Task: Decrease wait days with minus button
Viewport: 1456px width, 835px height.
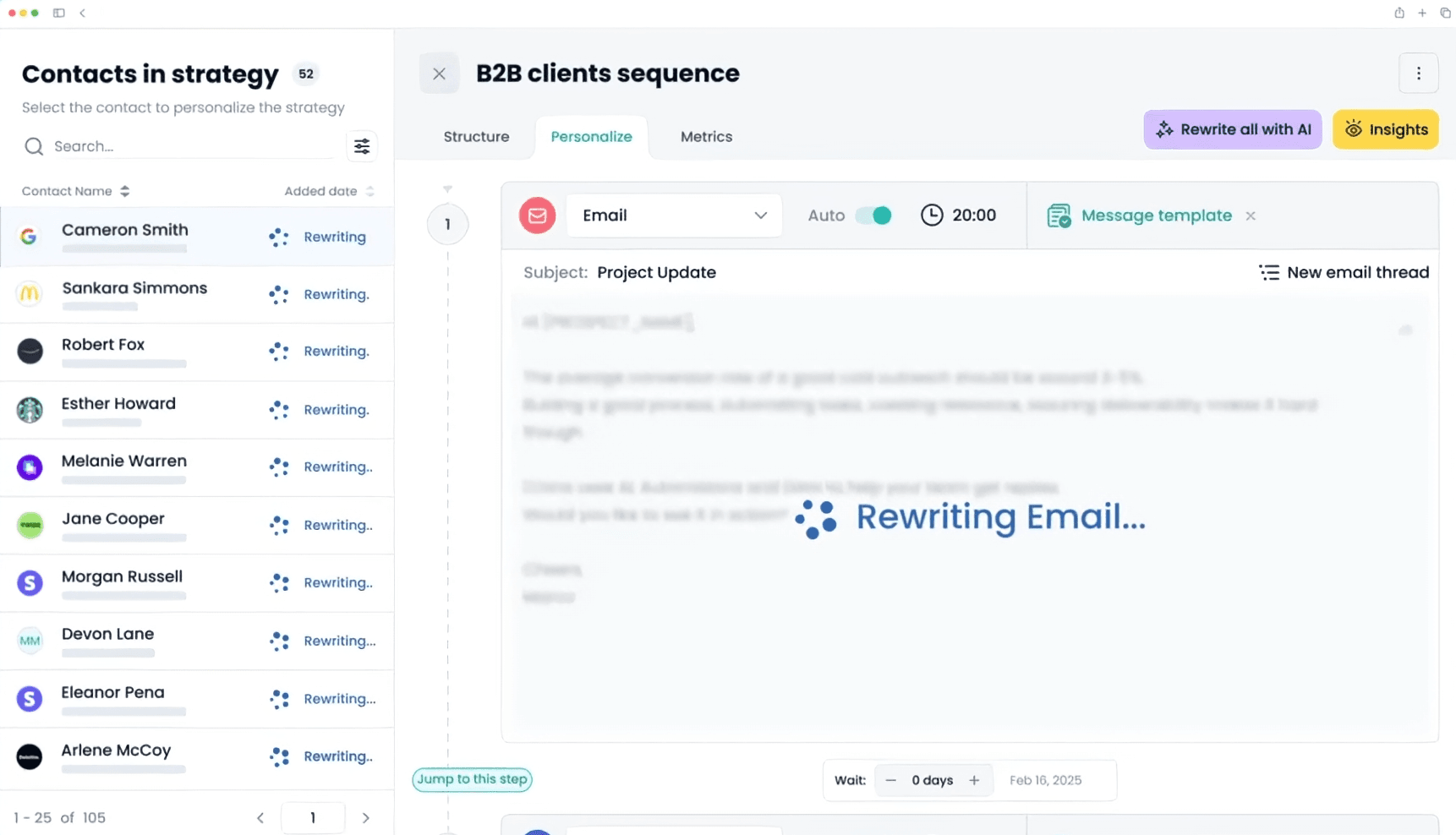Action: click(x=890, y=780)
